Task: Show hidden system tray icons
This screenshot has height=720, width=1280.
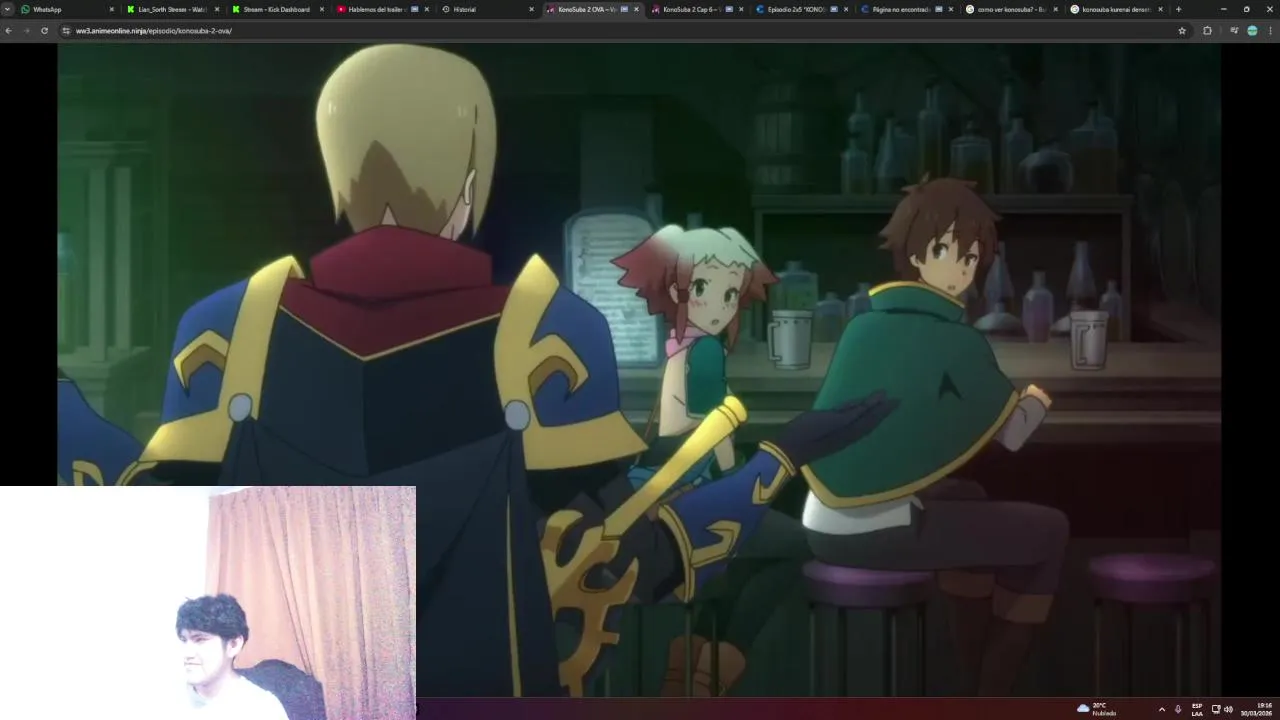Action: tap(1161, 709)
